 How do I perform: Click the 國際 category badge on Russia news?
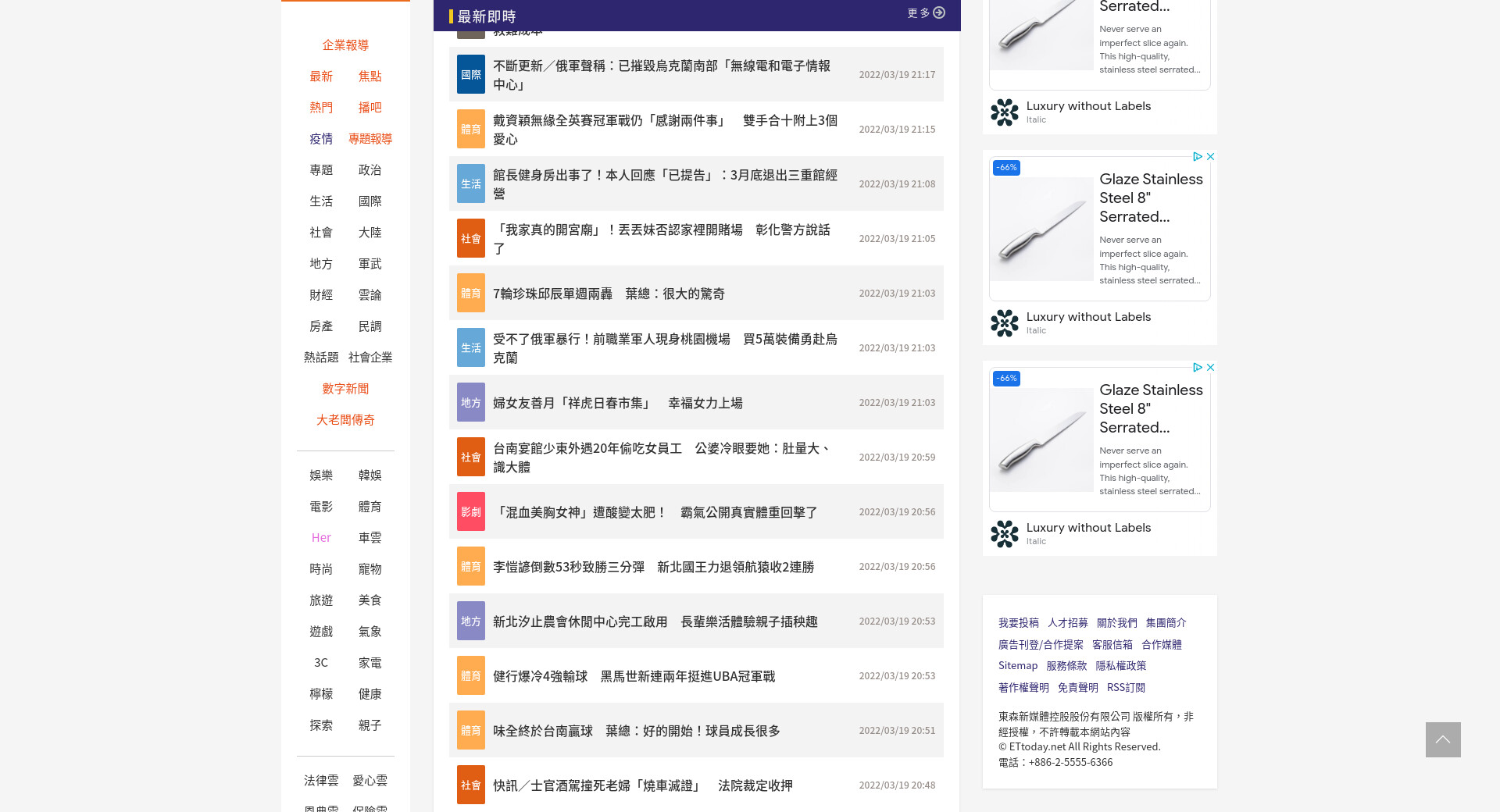(x=470, y=75)
